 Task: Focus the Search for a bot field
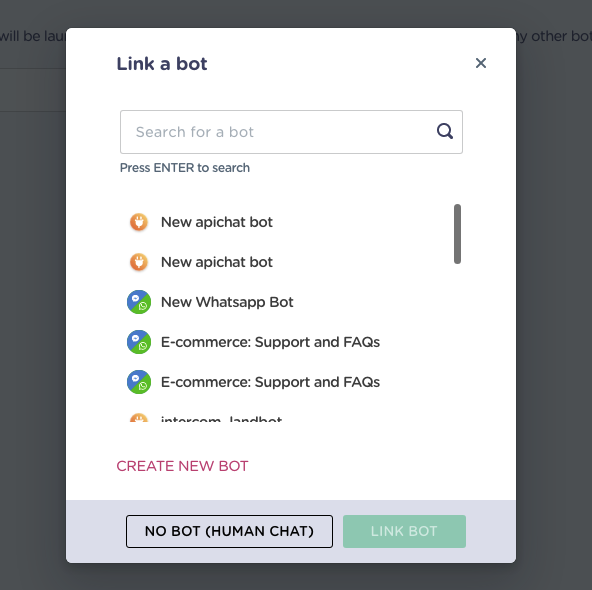tap(291, 132)
